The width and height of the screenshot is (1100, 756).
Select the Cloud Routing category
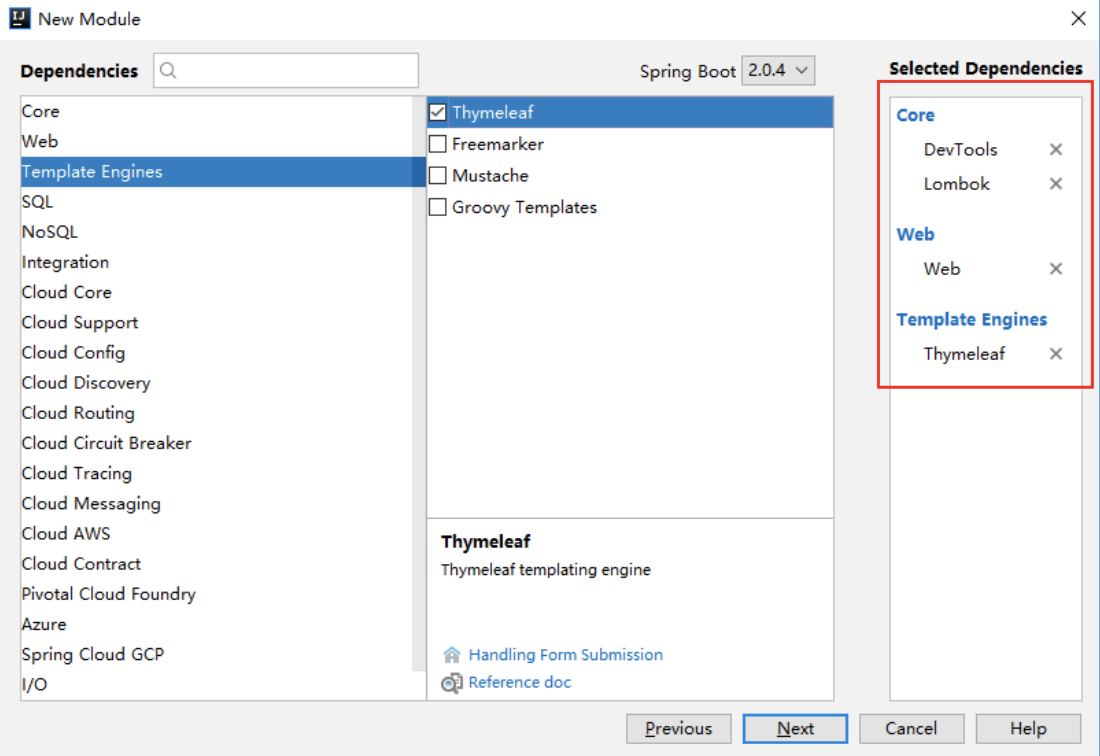pyautogui.click(x=217, y=413)
